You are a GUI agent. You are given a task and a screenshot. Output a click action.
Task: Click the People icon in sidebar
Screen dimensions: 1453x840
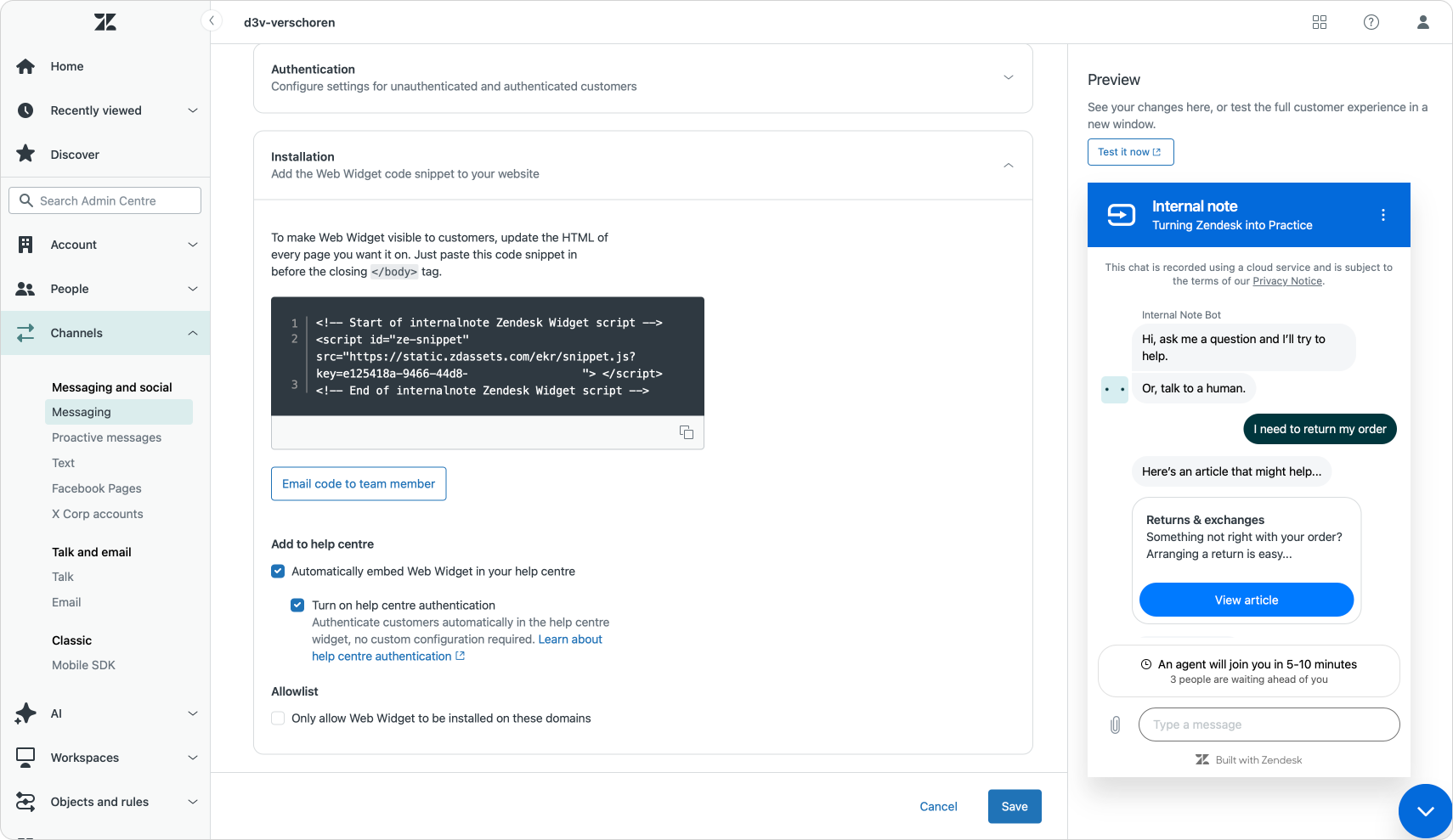[x=25, y=289]
